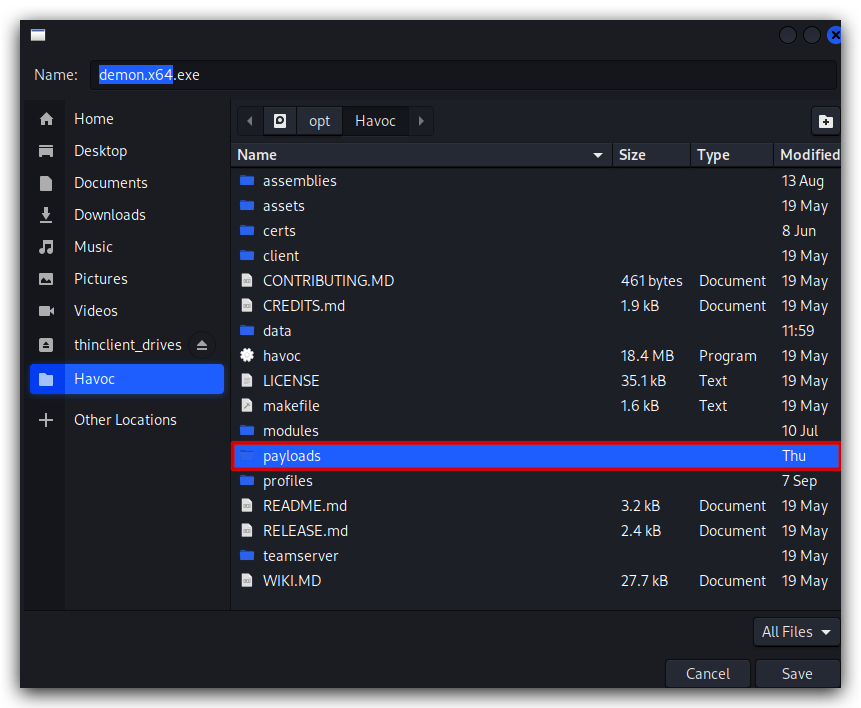Click the 18.4 MB size value

click(x=647, y=356)
